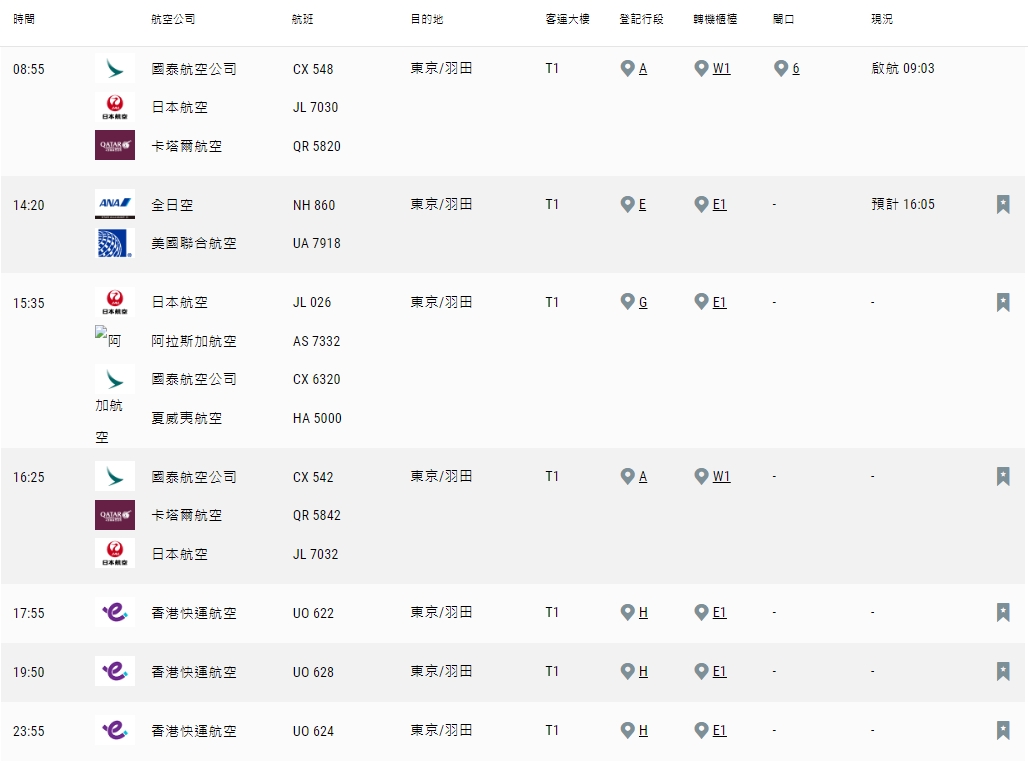Open gate 6 location for CX 548

click(795, 69)
